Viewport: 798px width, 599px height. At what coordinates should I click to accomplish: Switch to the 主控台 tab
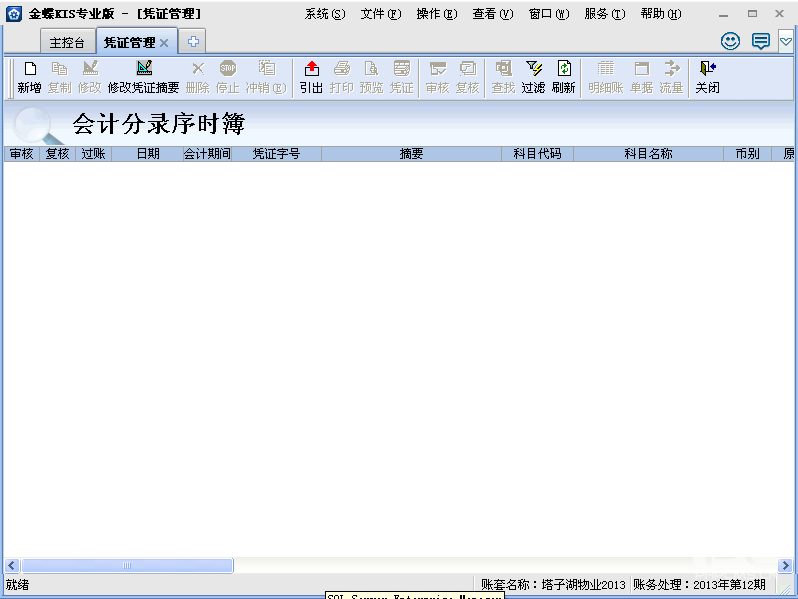point(67,43)
